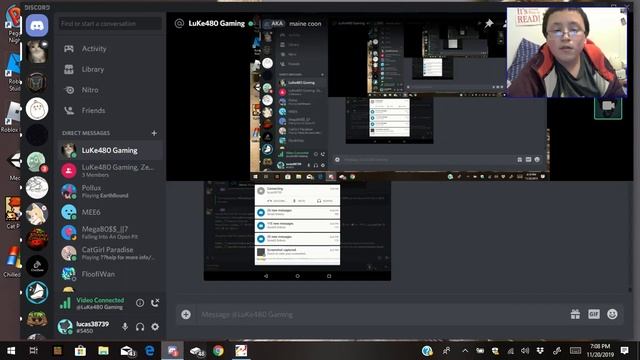This screenshot has height=360, width=640.
Task: Mute the microphone
Action: pyautogui.click(x=125, y=327)
